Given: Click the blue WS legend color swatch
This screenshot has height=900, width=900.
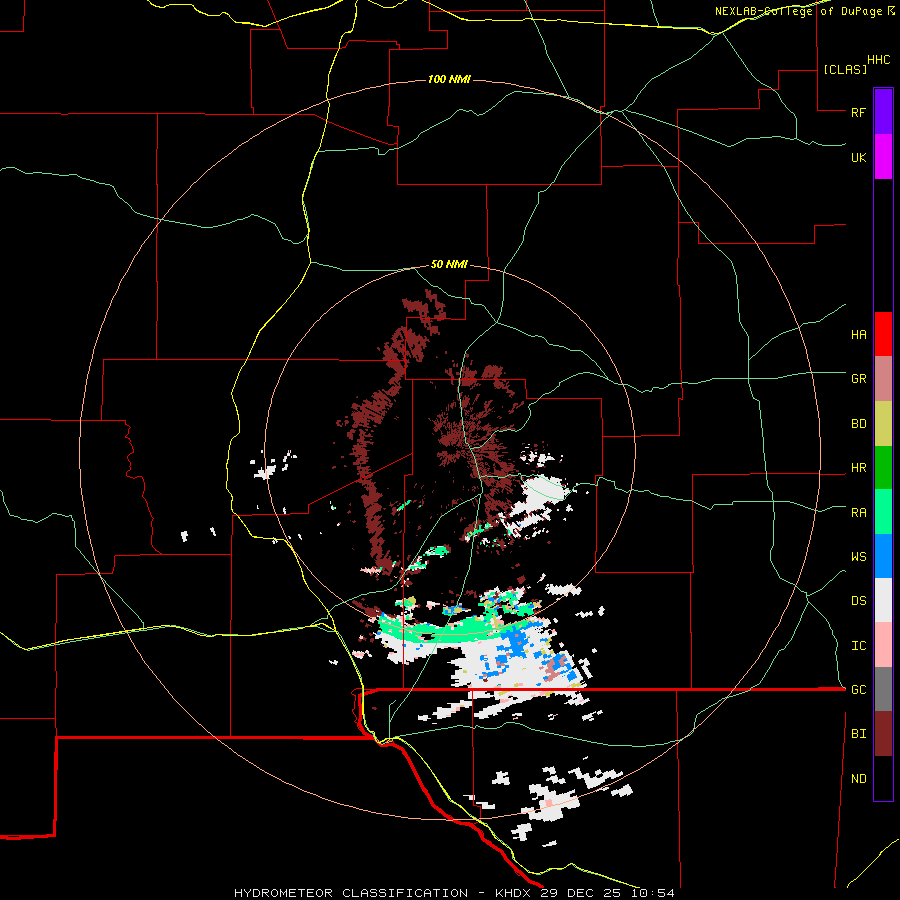Looking at the screenshot, I should (x=883, y=556).
